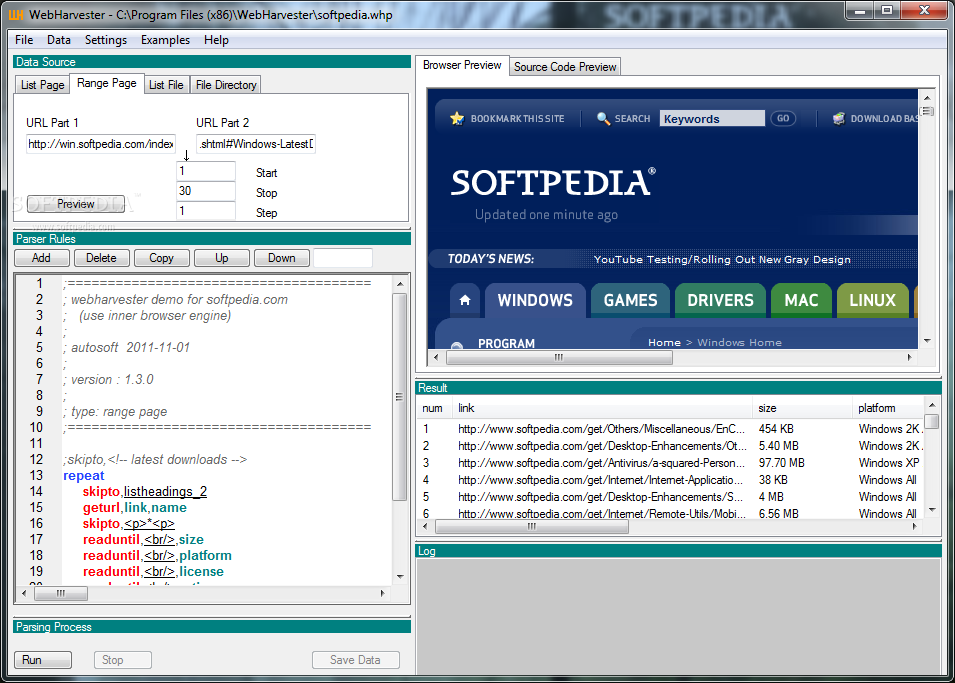955x683 pixels.
Task: Click Result list scroll down arrow
Action: 931,509
